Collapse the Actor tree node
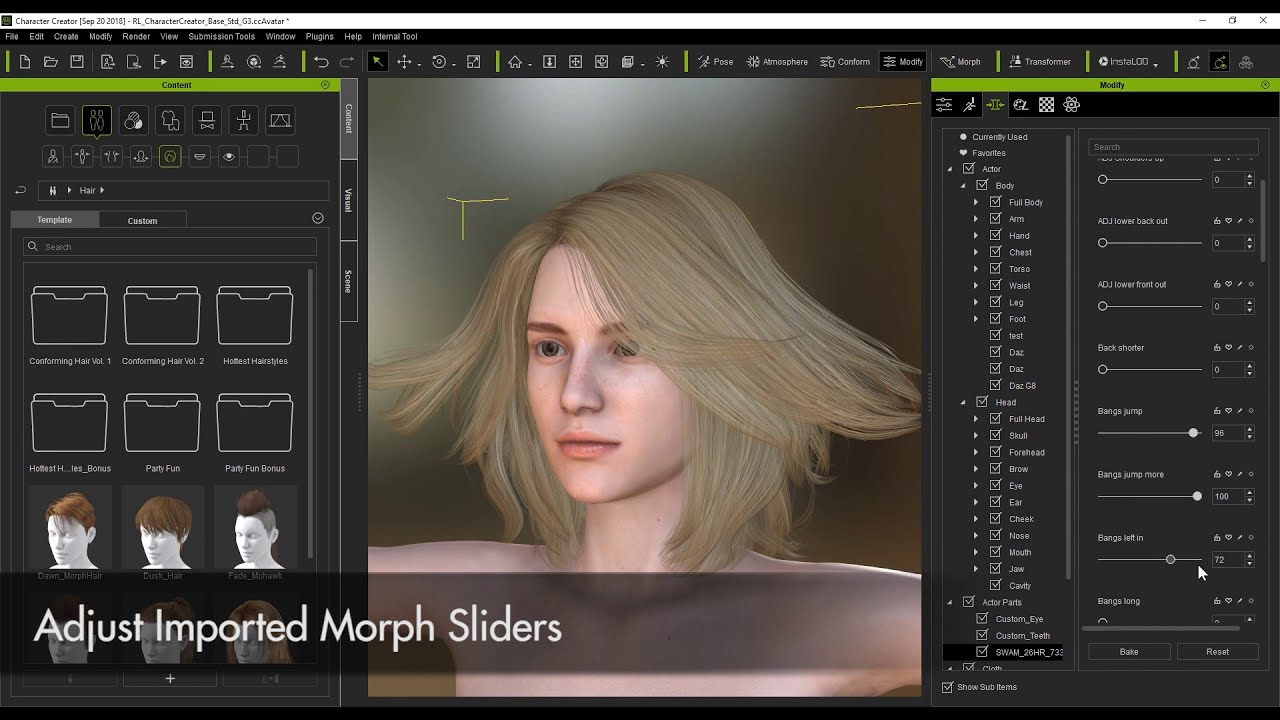 950,169
